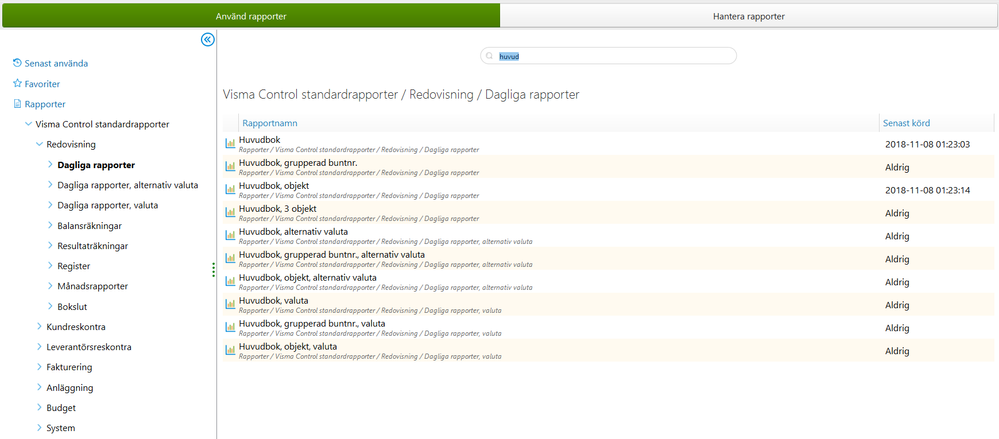Viewport: 999px width, 439px height.
Task: Select the Anläggning tree item
Action: coord(69,387)
